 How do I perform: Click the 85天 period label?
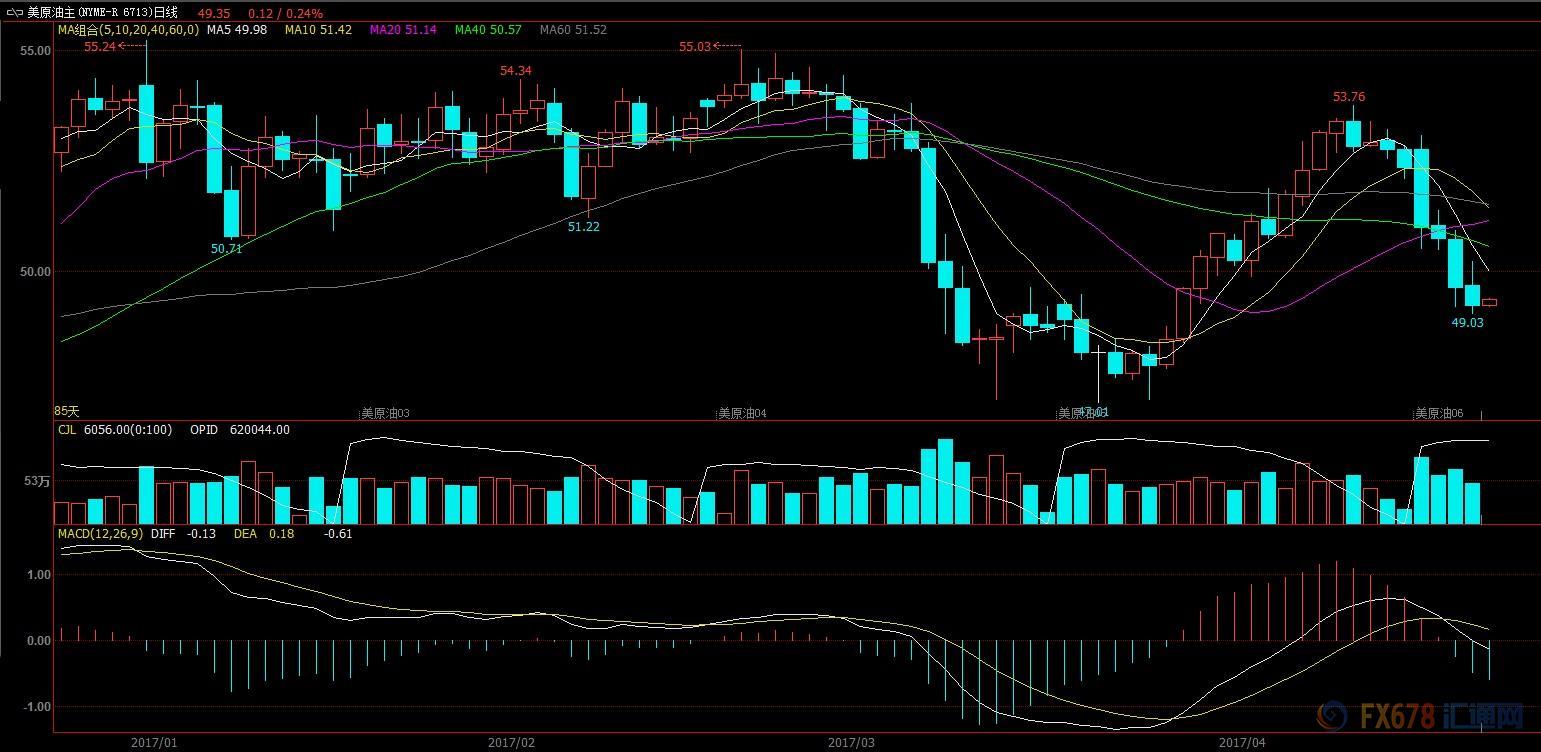[67, 411]
